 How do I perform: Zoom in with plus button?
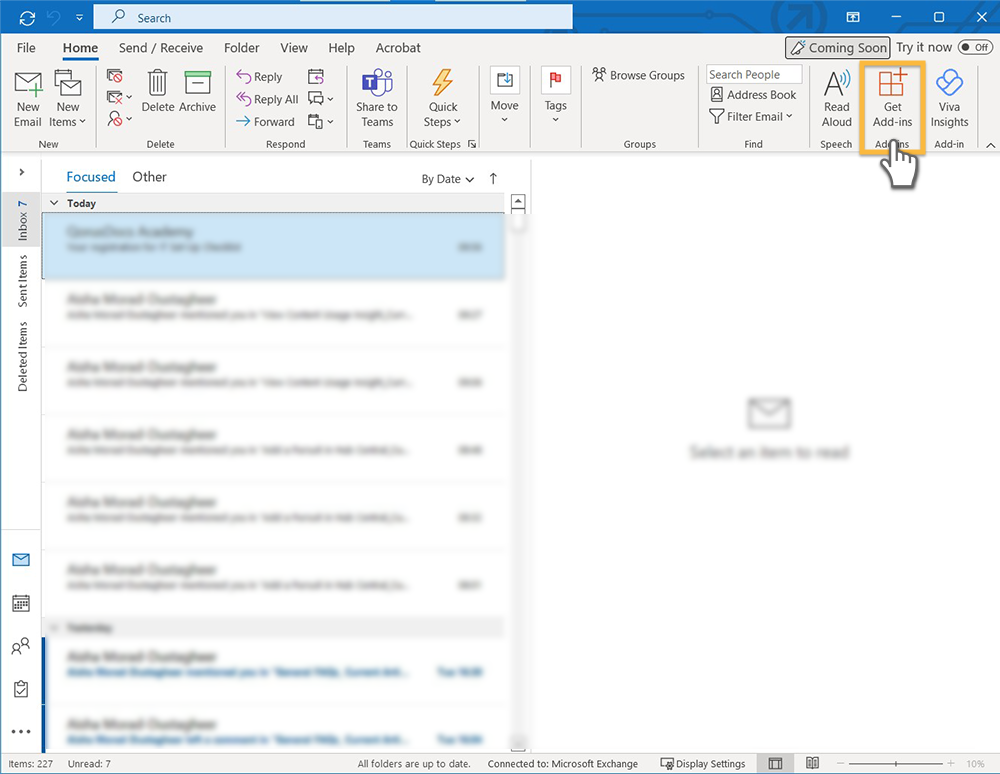(x=950, y=763)
